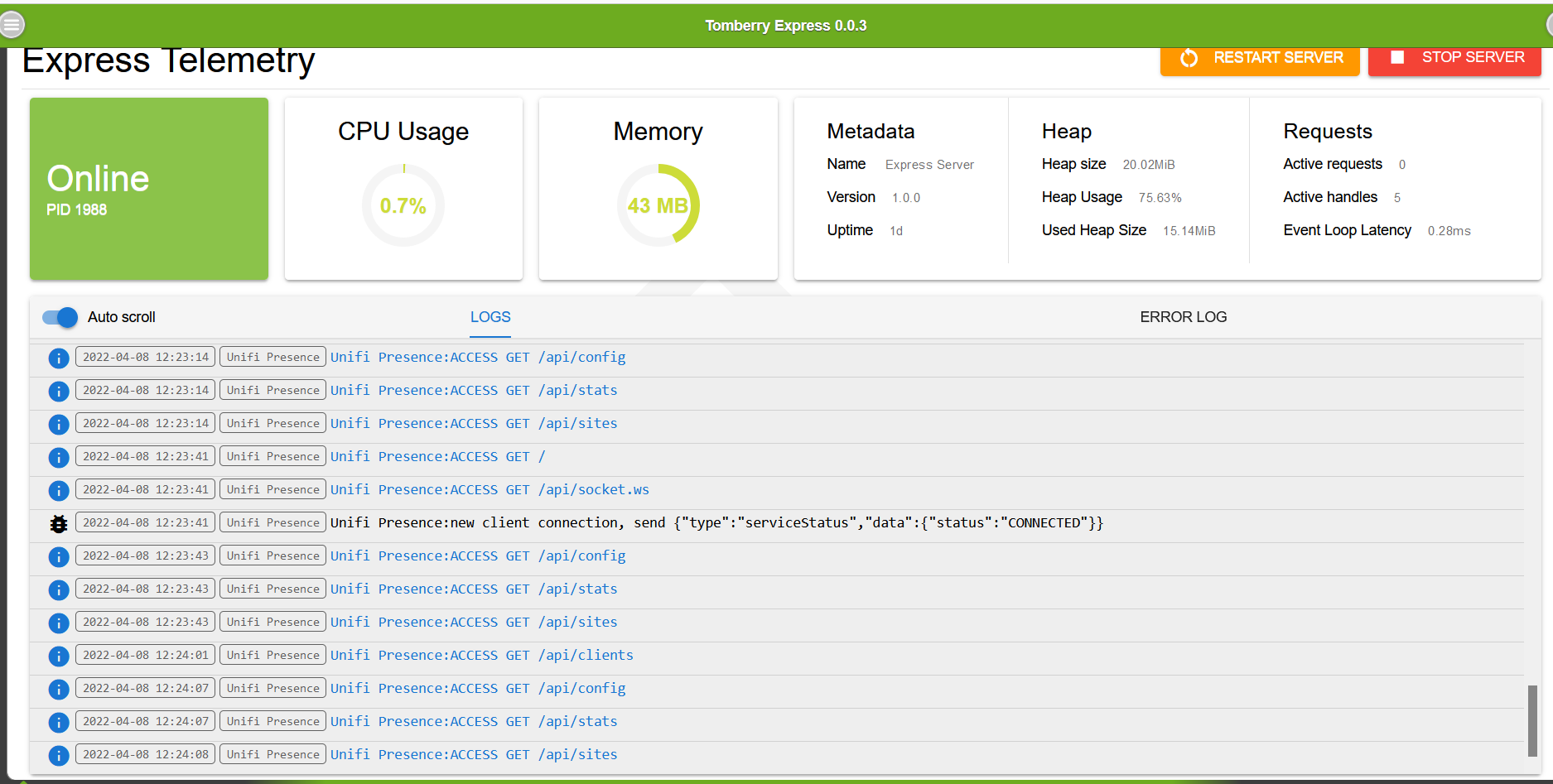Click info icon for /api/socket.ws entry
The image size is (1553, 784).
(59, 490)
